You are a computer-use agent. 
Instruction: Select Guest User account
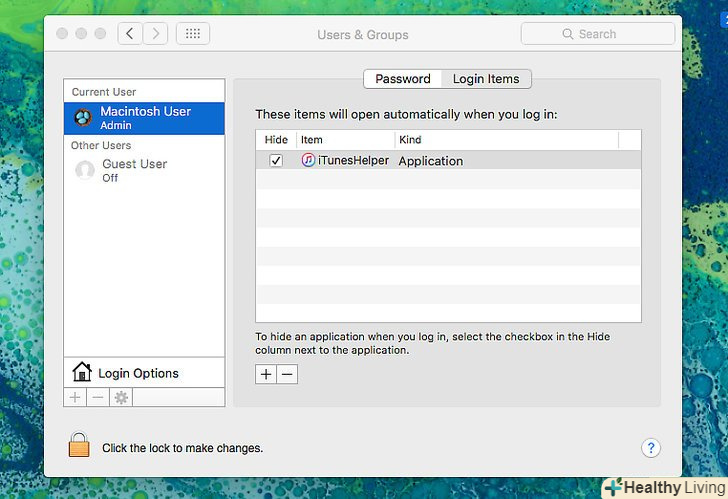tap(134, 170)
